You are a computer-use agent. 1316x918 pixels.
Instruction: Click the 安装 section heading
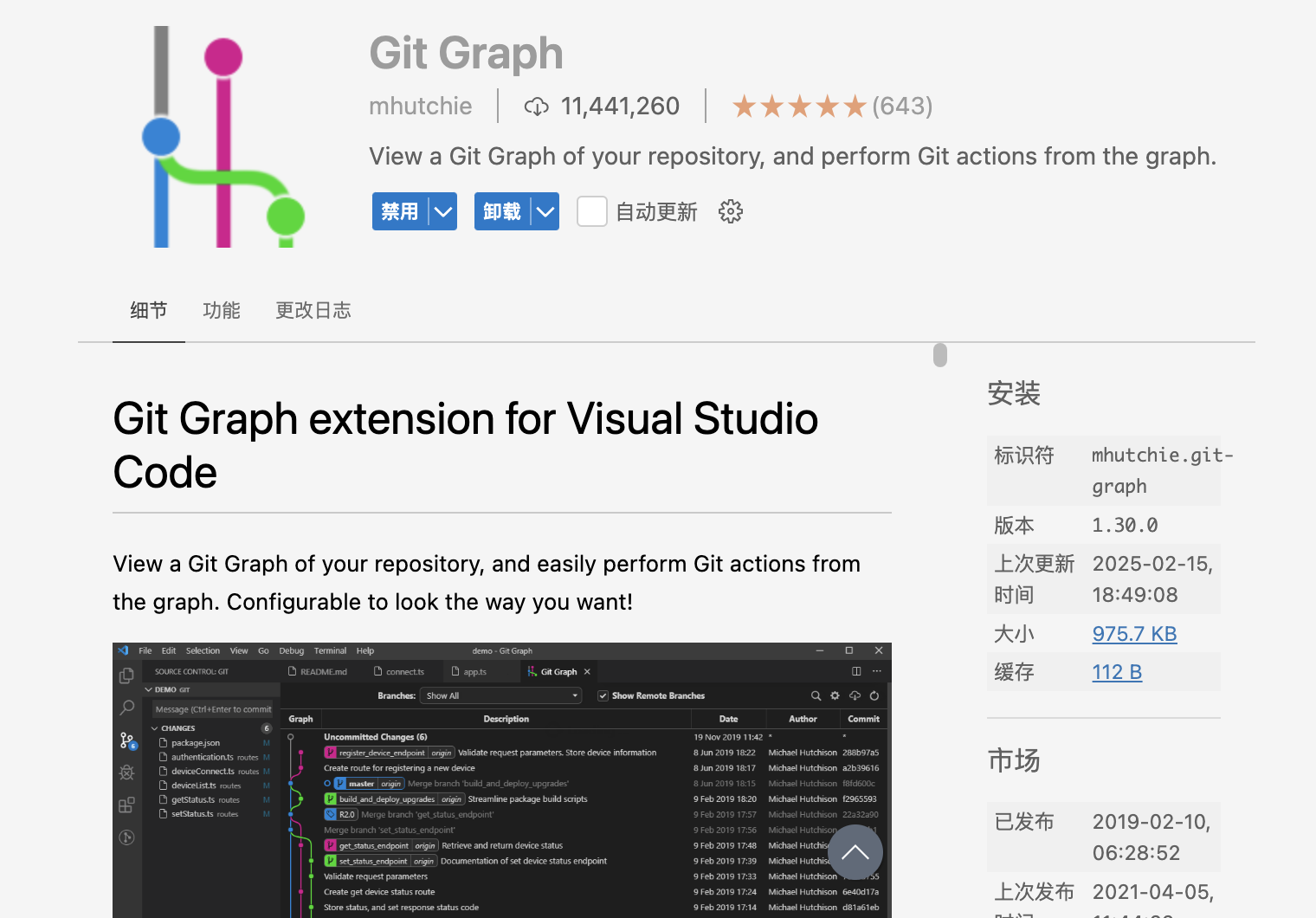pyautogui.click(x=1014, y=394)
